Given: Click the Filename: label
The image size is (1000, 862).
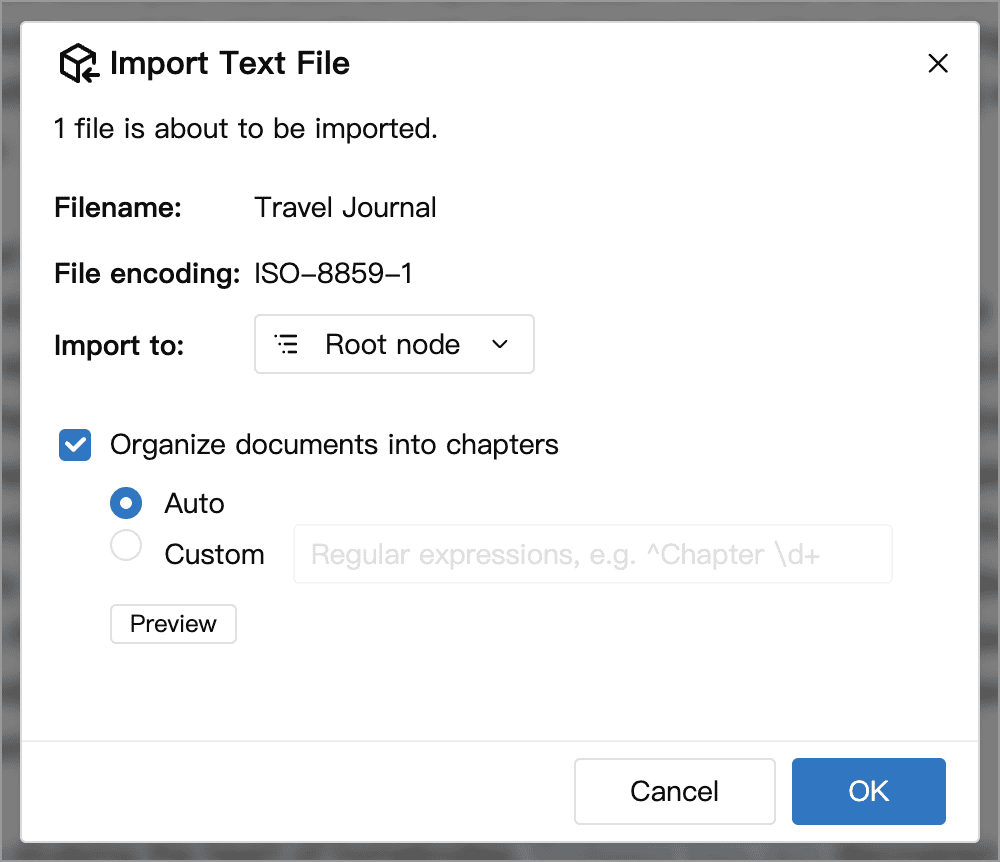Looking at the screenshot, I should pyautogui.click(x=118, y=208).
